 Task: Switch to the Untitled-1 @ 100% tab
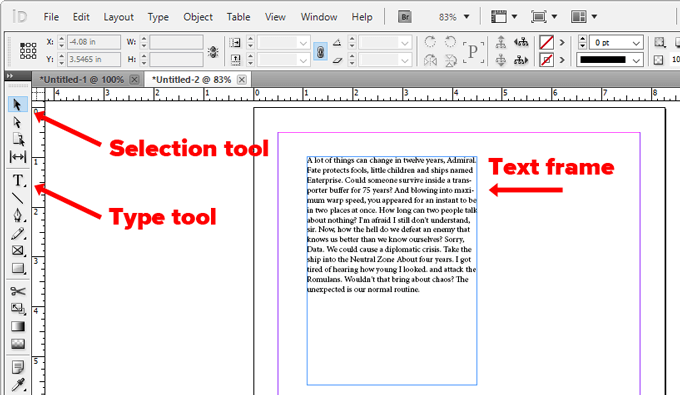82,80
